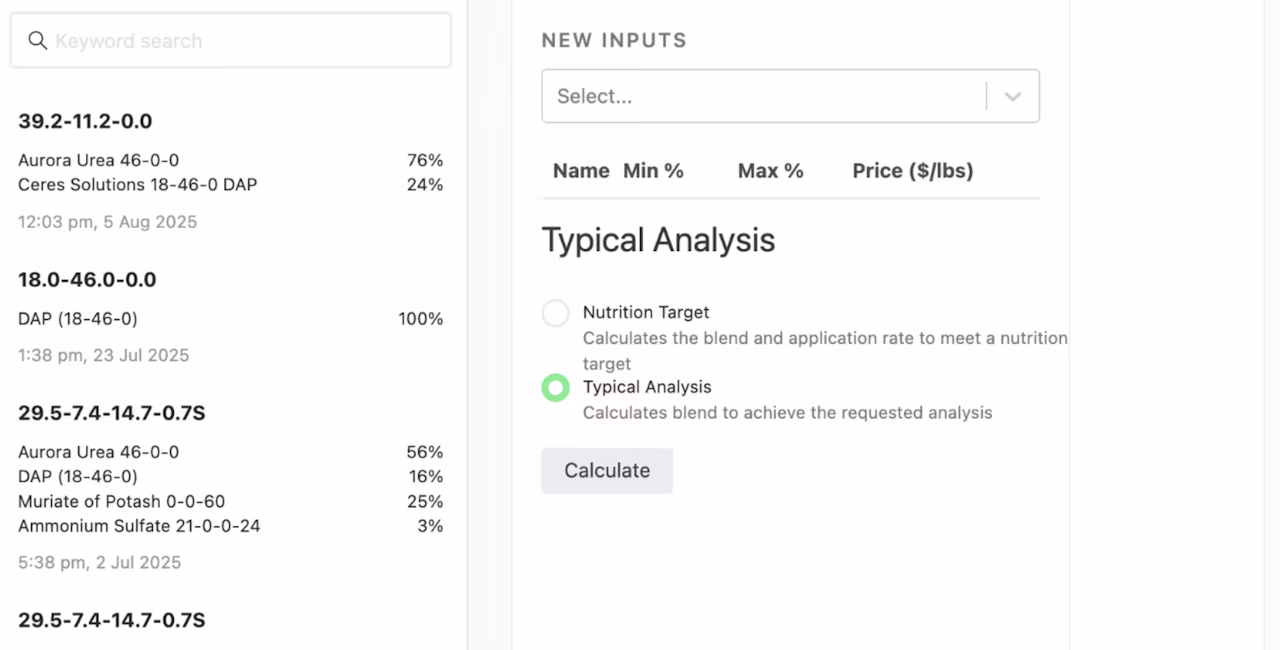Image resolution: width=1280 pixels, height=650 pixels.
Task: Click DAP (18-46-0) row showing 16%
Action: coord(230,477)
